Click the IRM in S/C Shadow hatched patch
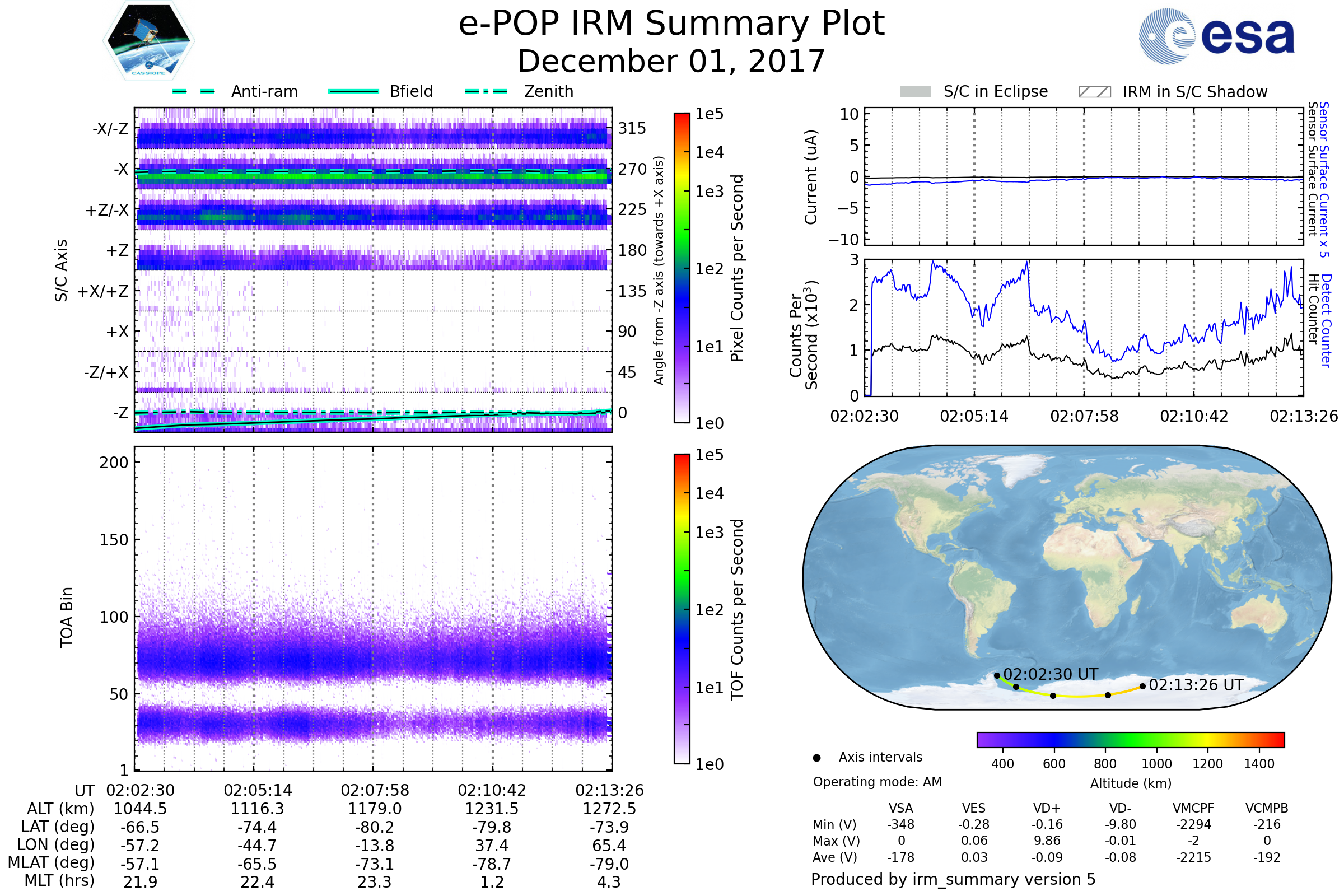 click(1094, 92)
